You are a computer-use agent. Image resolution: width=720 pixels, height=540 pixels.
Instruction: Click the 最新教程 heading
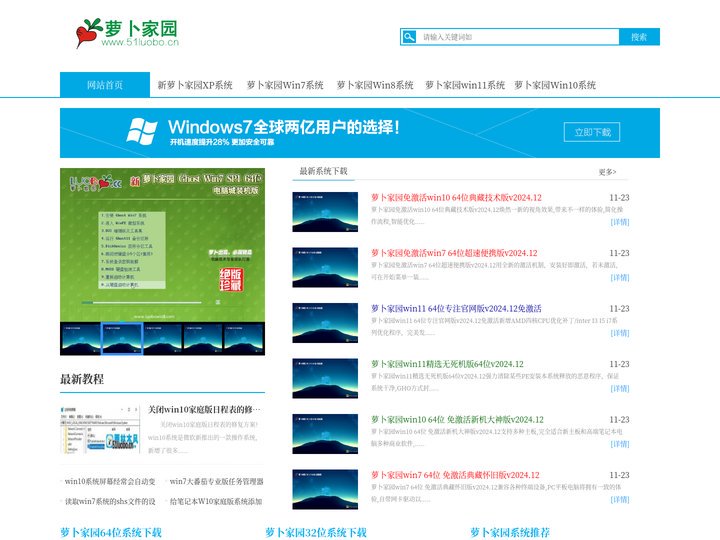[82, 379]
